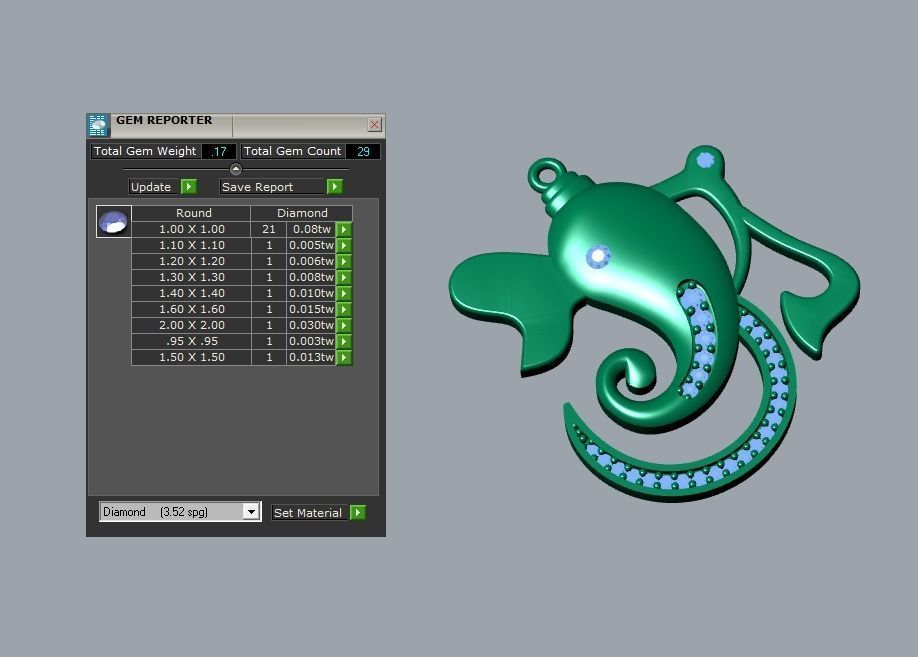Close the Gem Reporter window
Image resolution: width=918 pixels, height=657 pixels.
375,125
